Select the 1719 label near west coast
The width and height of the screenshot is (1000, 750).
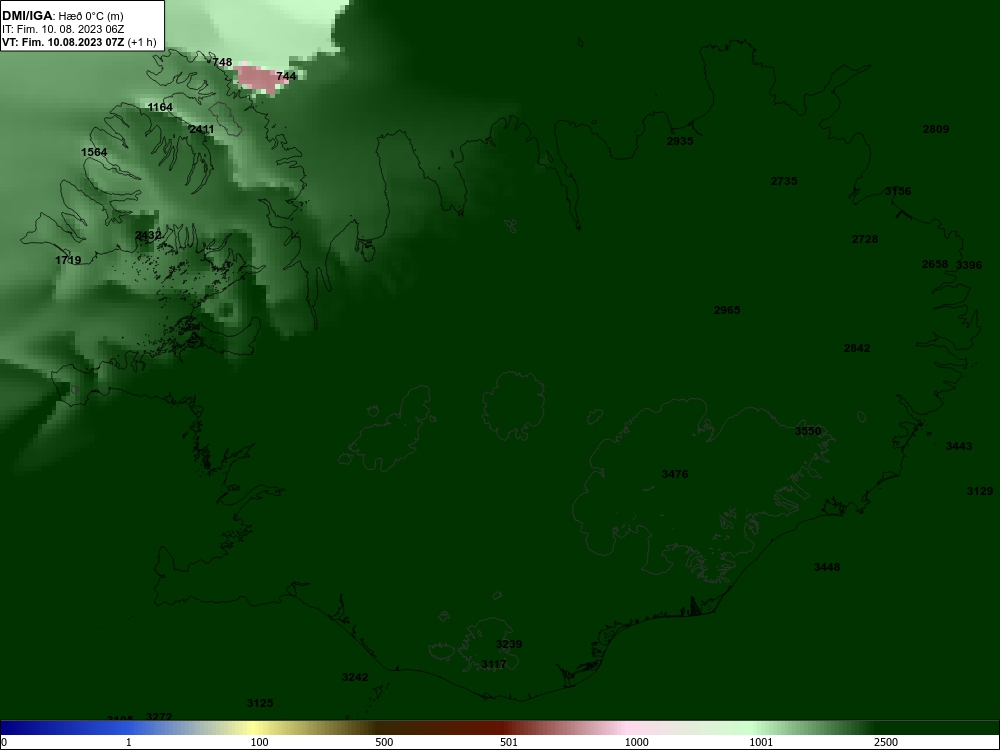click(68, 260)
